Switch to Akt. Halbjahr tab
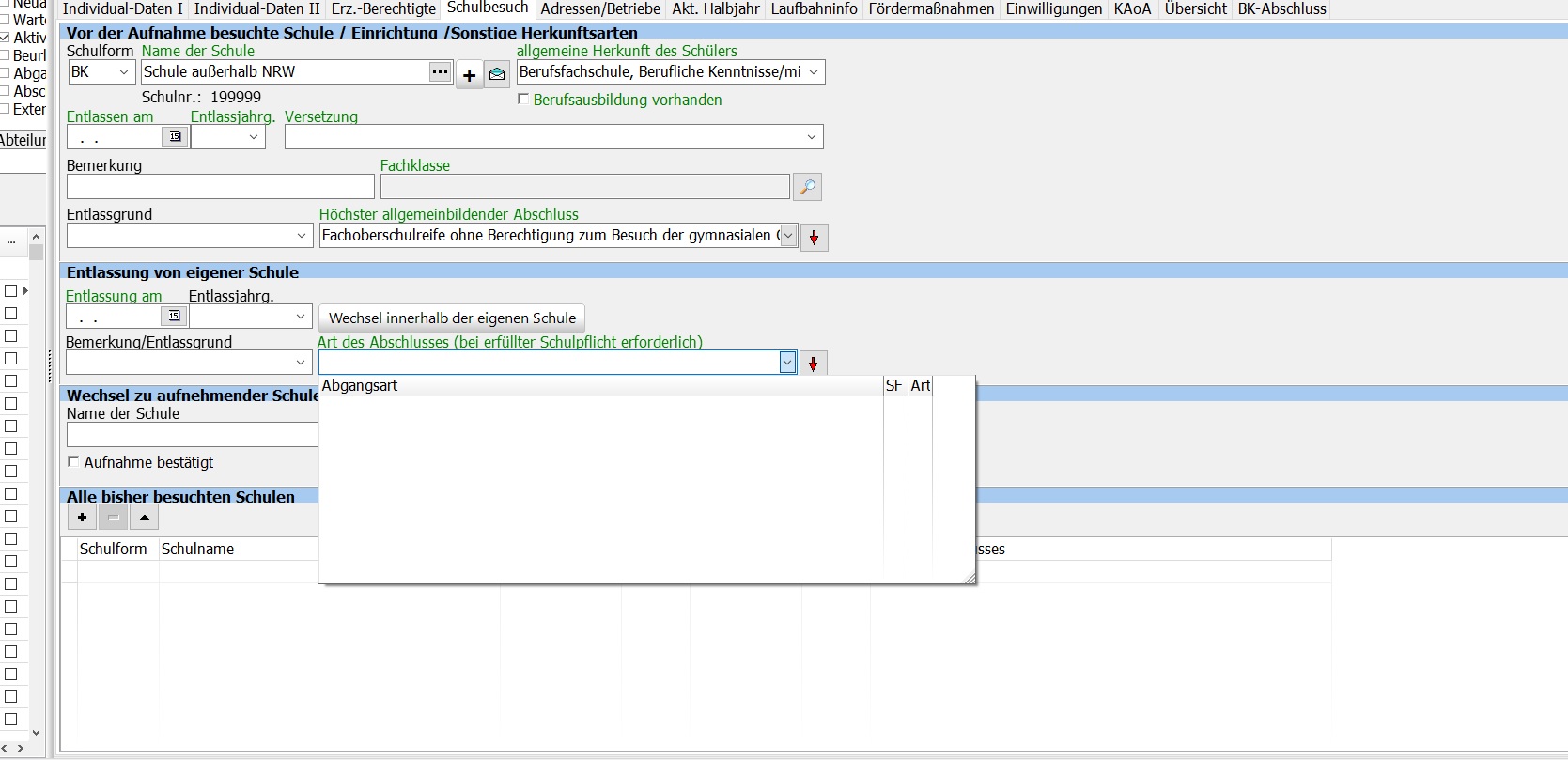 [716, 9]
